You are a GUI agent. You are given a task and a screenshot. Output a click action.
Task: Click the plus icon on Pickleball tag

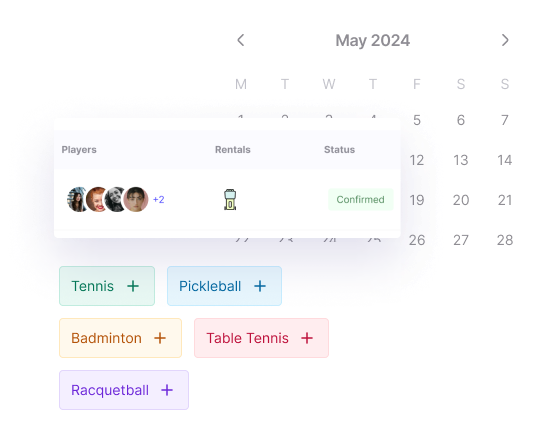tap(260, 286)
